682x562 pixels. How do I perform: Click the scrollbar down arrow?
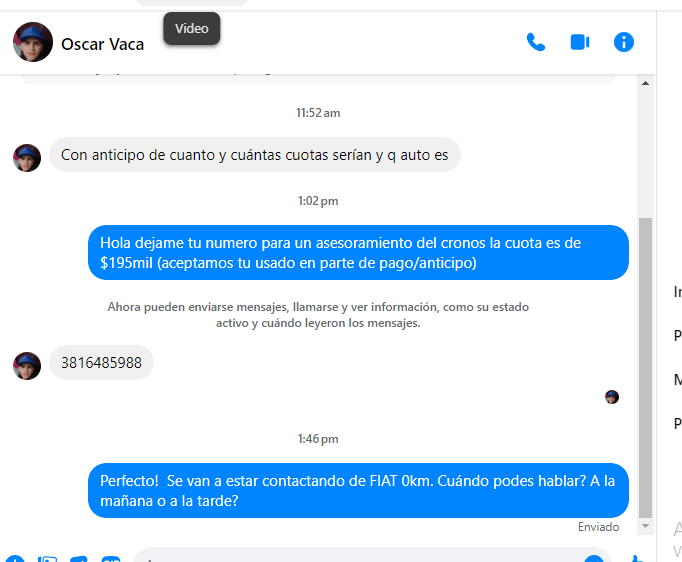click(645, 526)
